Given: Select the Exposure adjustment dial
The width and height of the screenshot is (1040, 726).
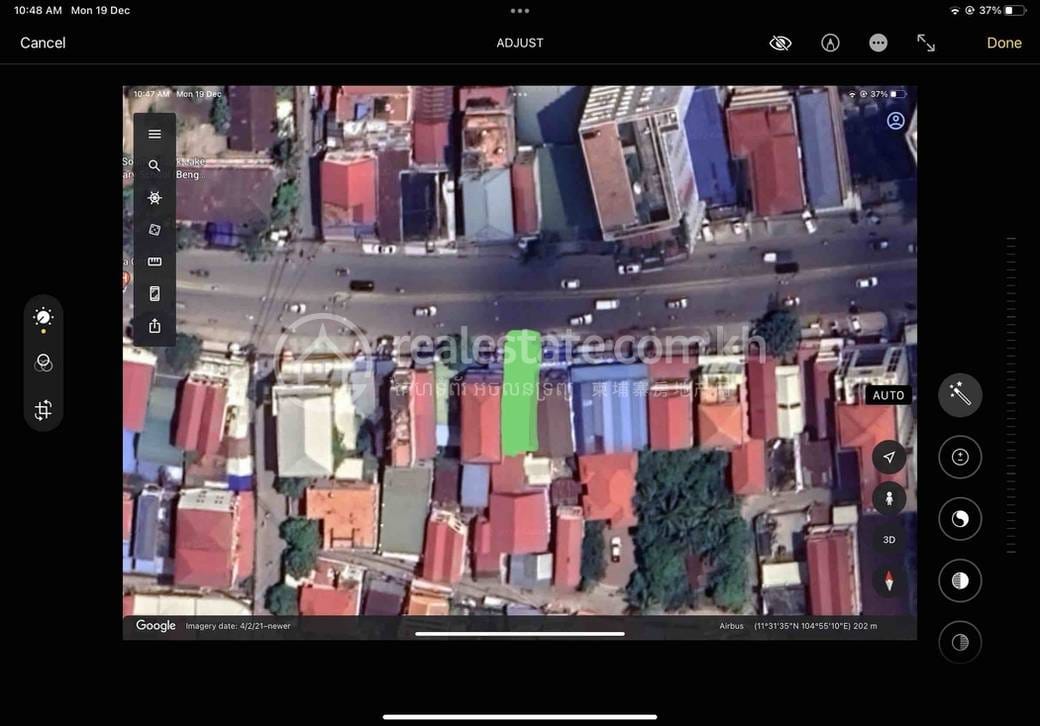Looking at the screenshot, I should [x=960, y=457].
